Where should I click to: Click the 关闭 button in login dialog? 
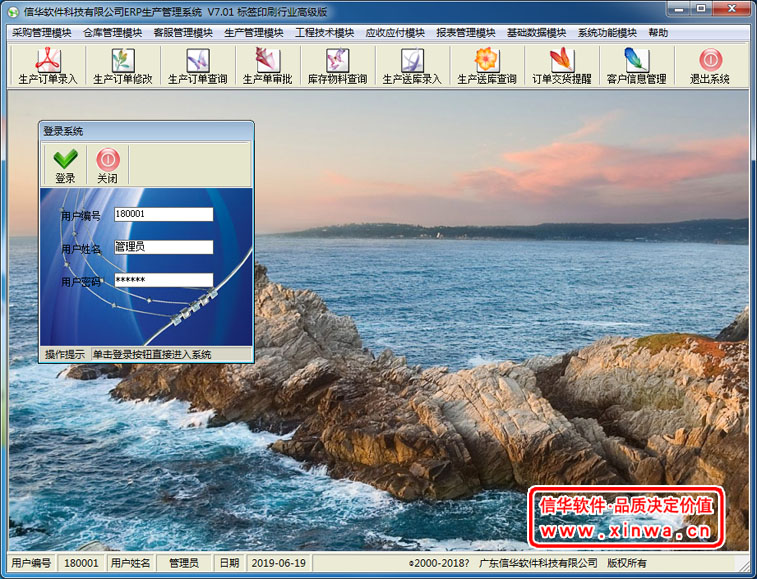(108, 166)
